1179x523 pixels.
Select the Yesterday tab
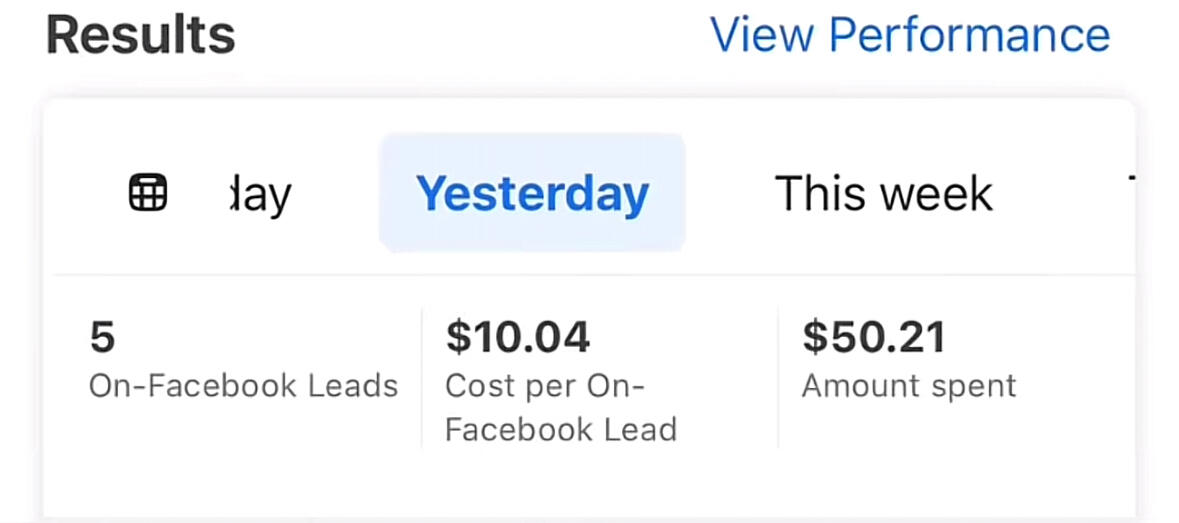[x=532, y=192]
